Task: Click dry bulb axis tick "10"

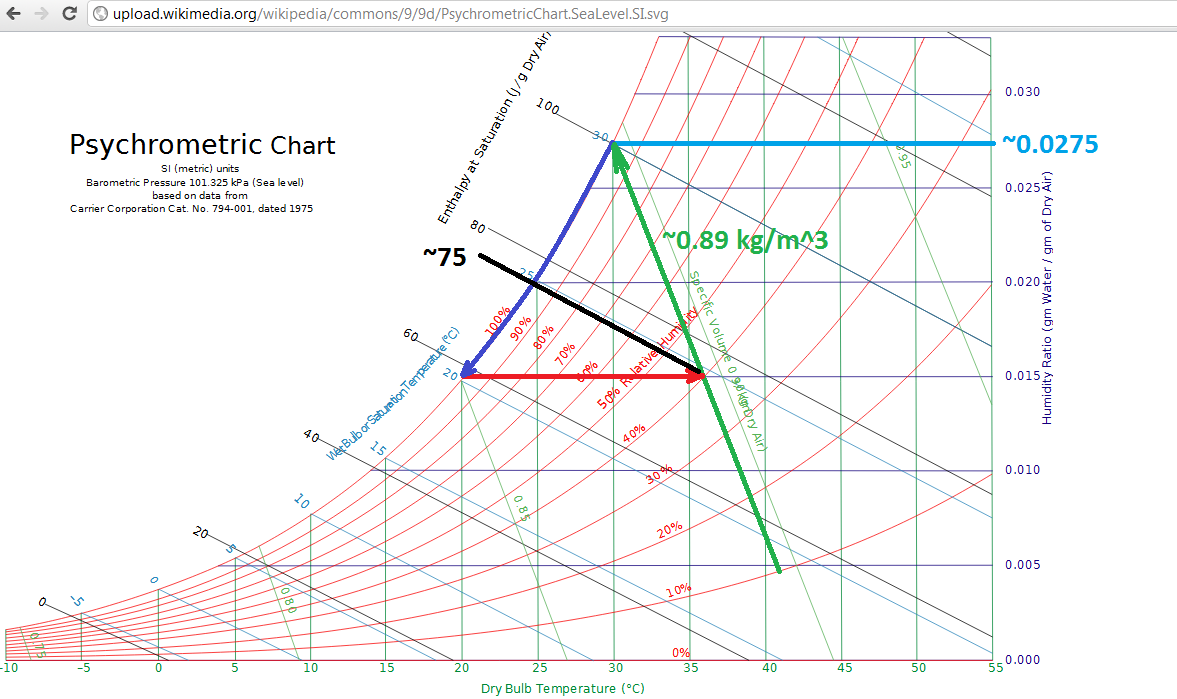Action: [311, 667]
